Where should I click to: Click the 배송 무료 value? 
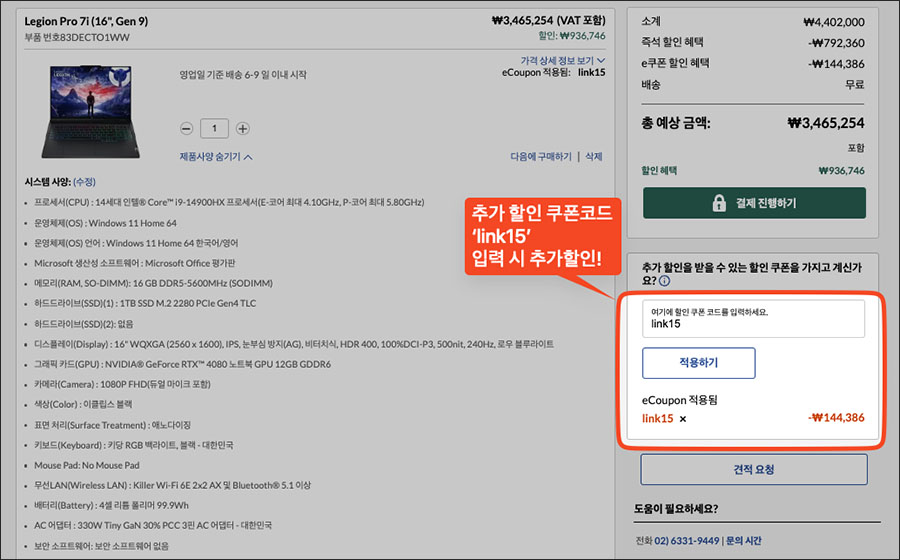pos(854,84)
